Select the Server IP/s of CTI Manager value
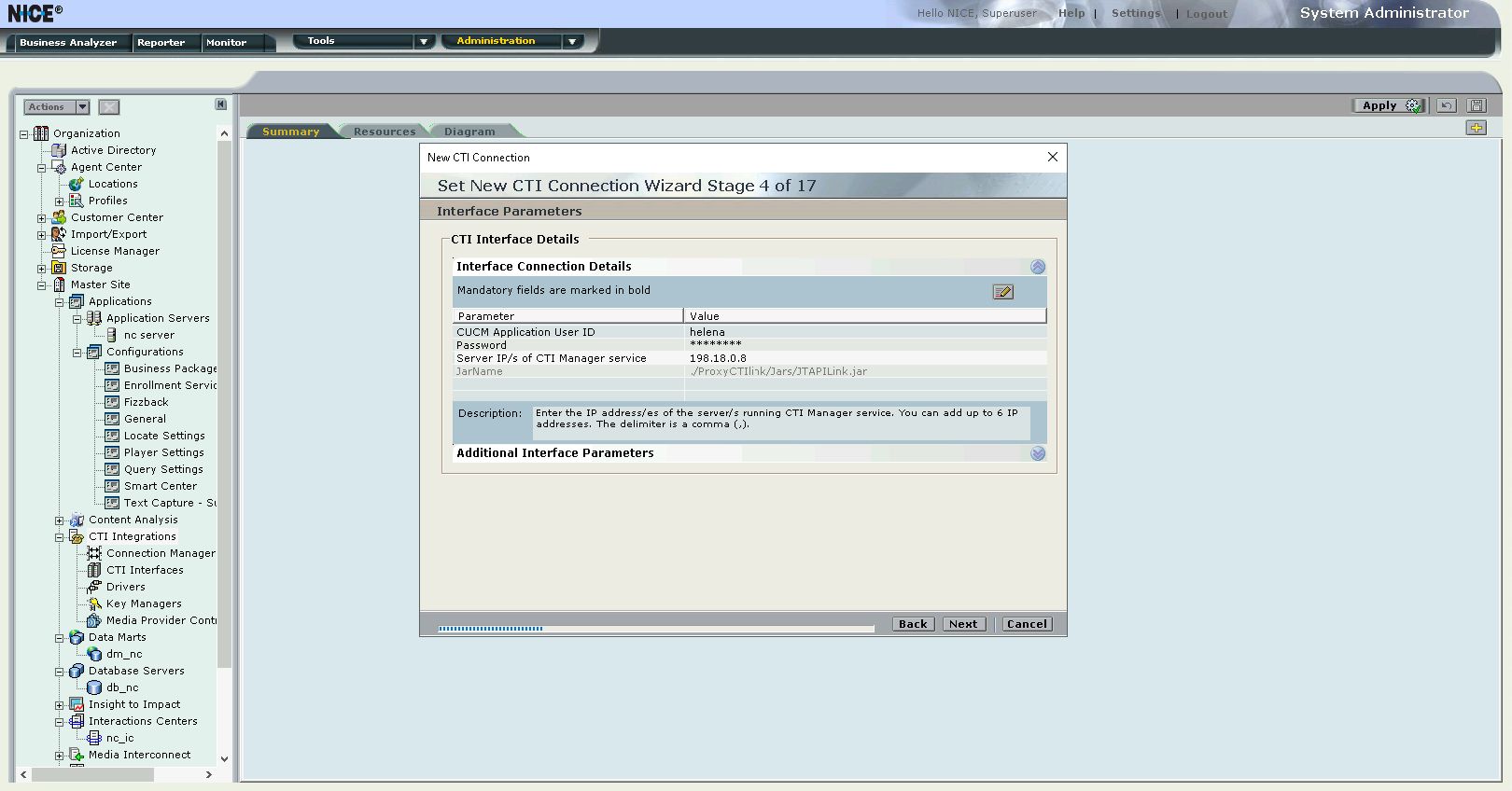1512x791 pixels. (x=718, y=358)
